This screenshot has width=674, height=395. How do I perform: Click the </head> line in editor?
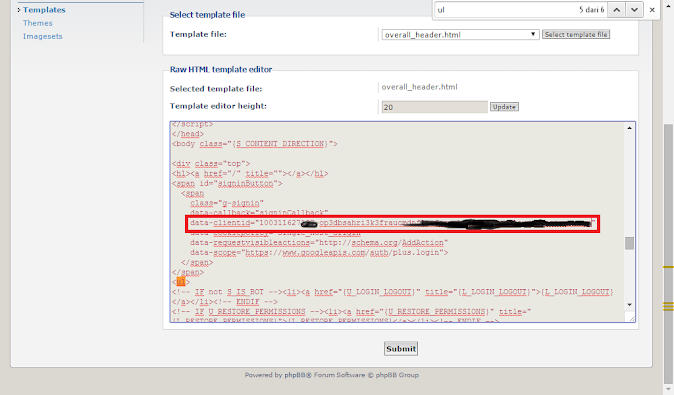[188, 134]
